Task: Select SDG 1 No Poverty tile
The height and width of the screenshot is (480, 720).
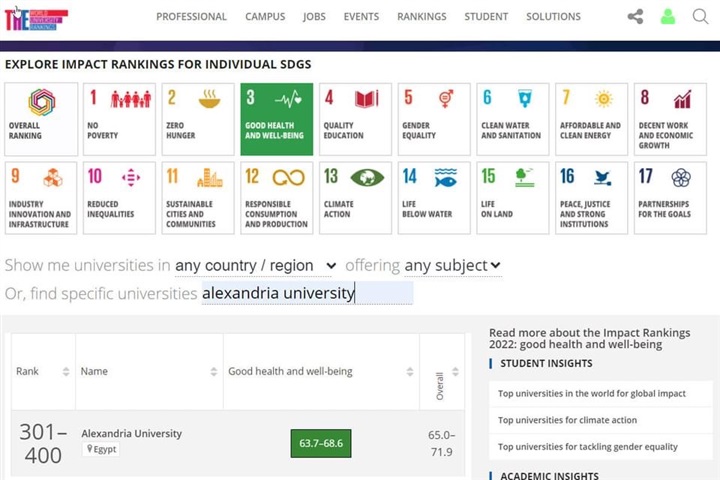Action: pos(119,119)
